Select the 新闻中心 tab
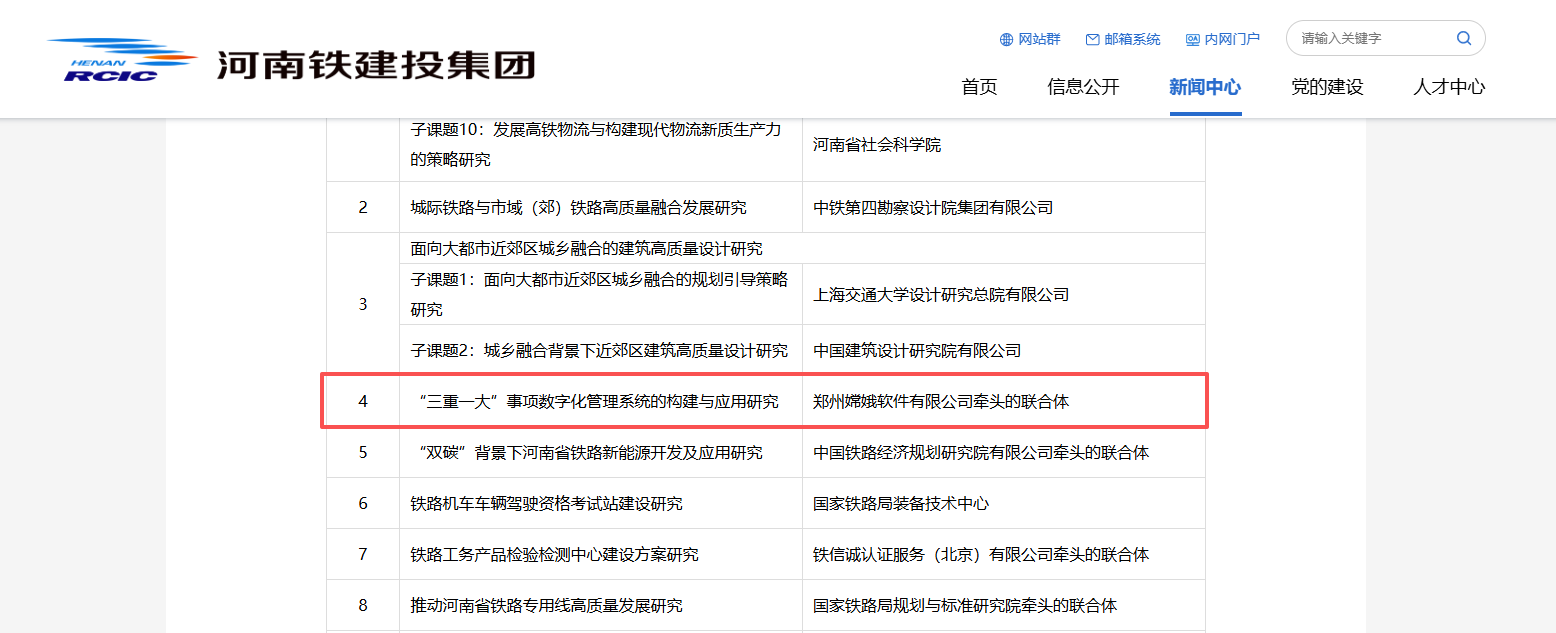Image resolution: width=1556 pixels, height=633 pixels. pos(1205,87)
